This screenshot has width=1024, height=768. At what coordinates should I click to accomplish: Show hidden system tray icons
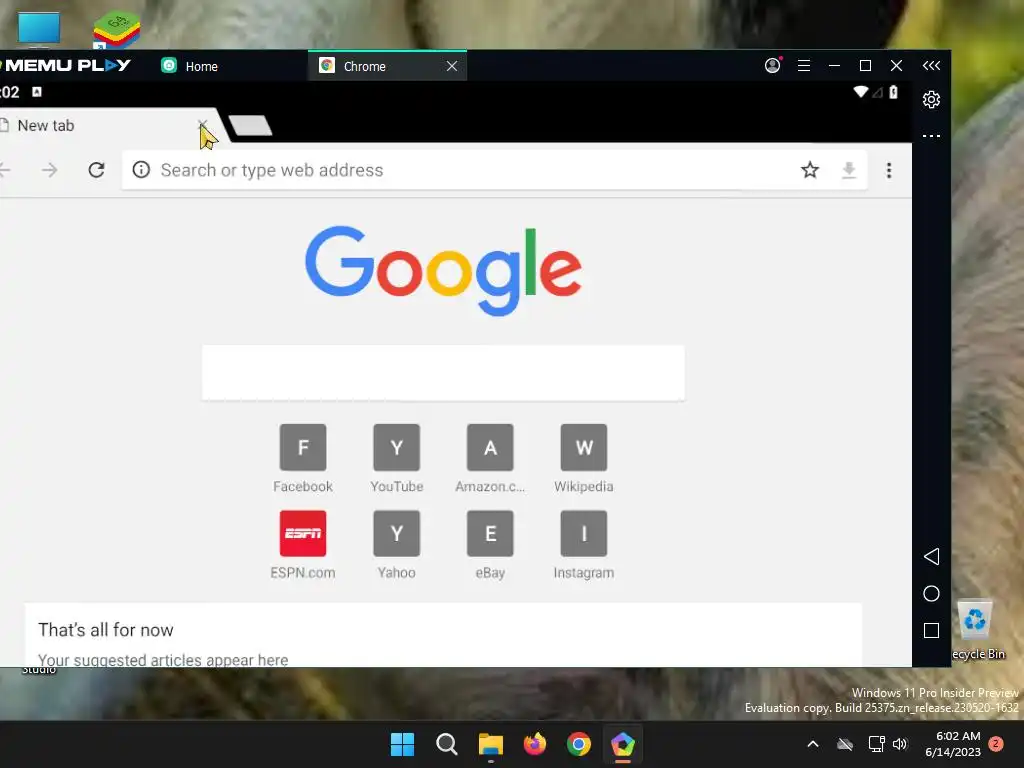[813, 744]
